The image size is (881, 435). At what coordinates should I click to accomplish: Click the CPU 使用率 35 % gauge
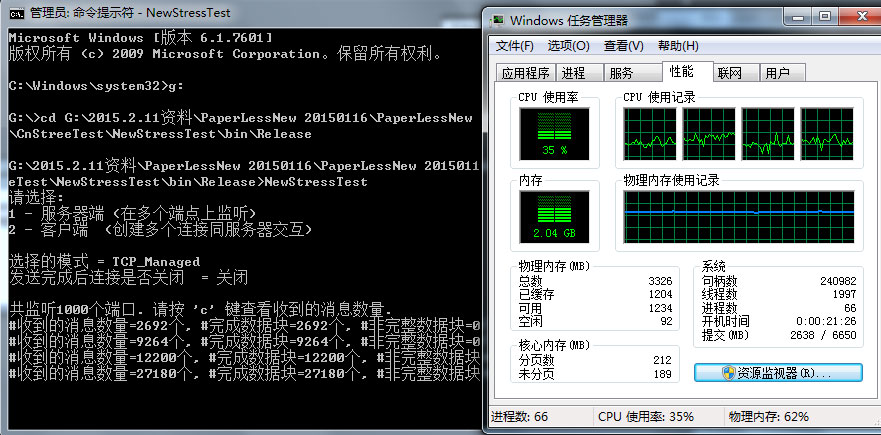point(555,134)
